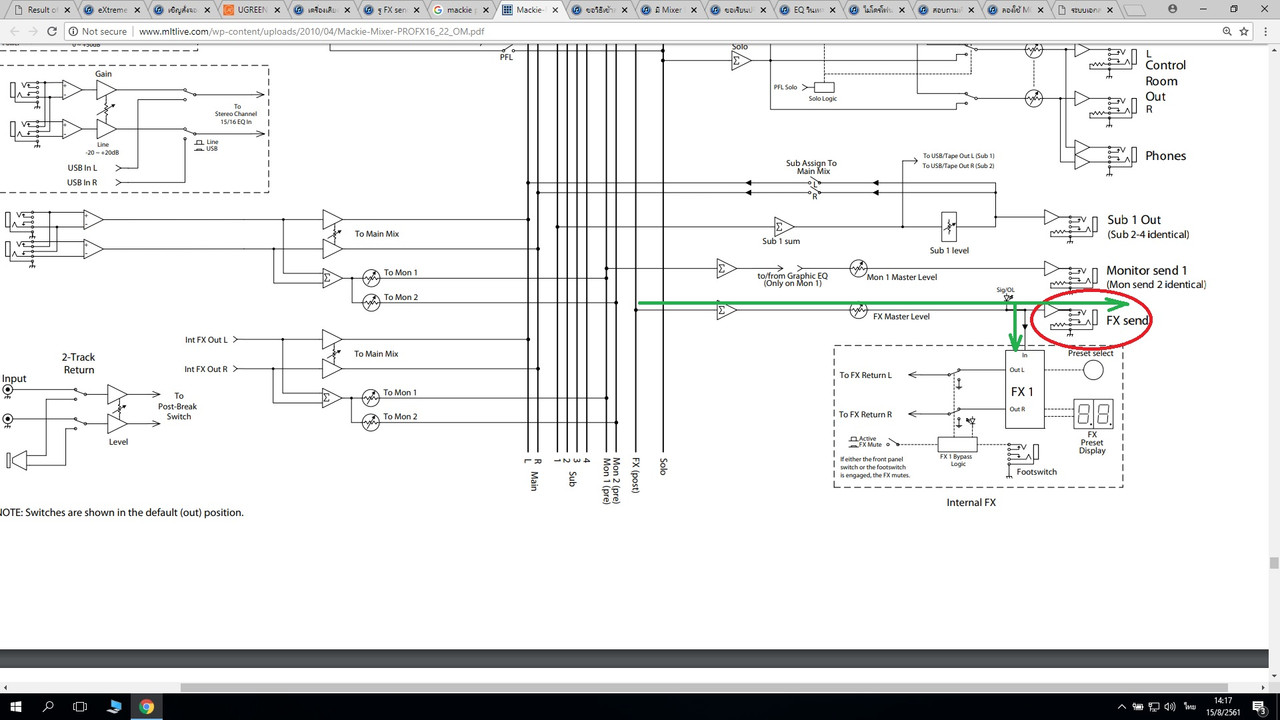Click the 'Preset select' knob circle
Viewport: 1280px width, 720px height.
point(1093,371)
